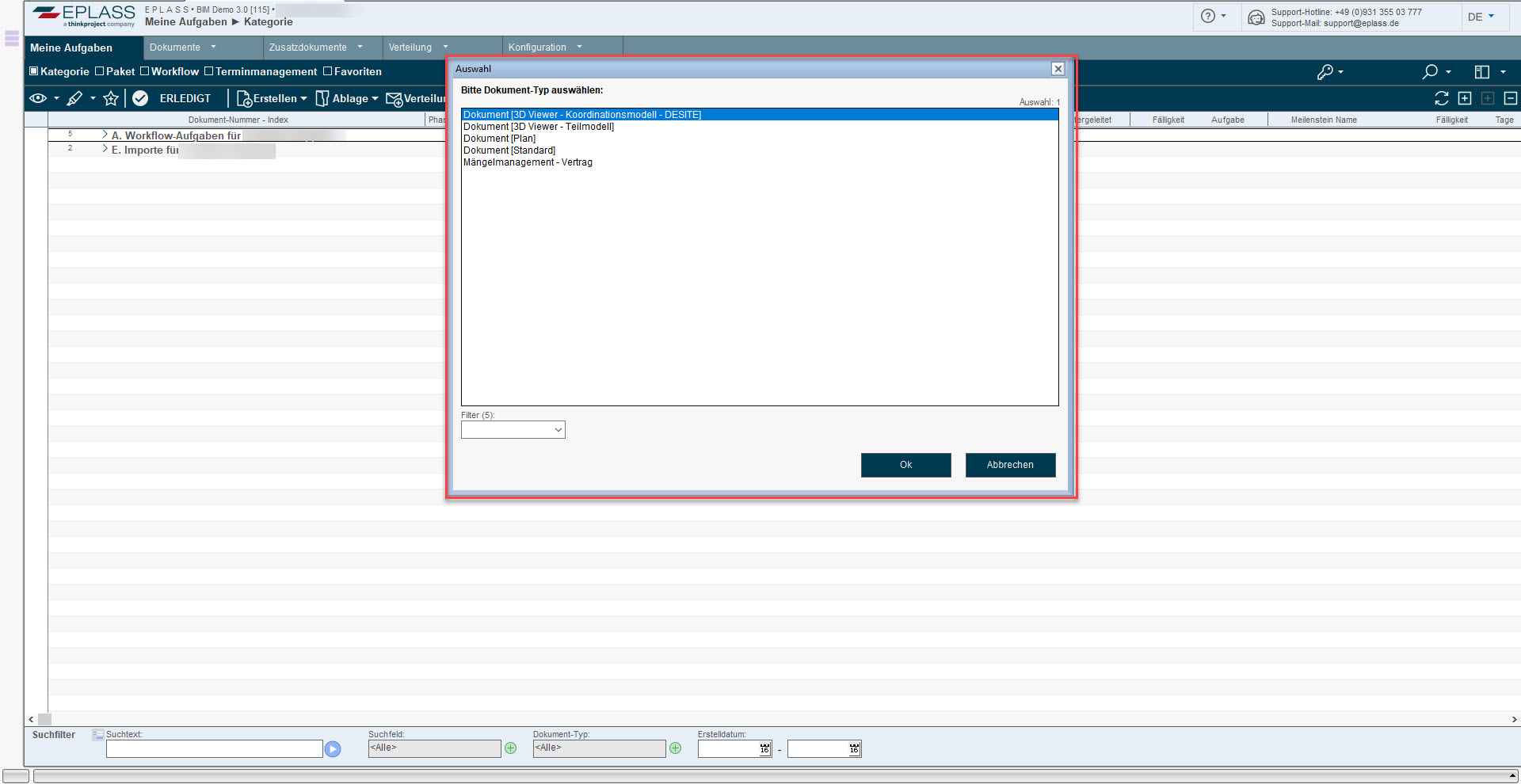The height and width of the screenshot is (784, 1521).
Task: Click the key permissions icon
Action: (1325, 72)
